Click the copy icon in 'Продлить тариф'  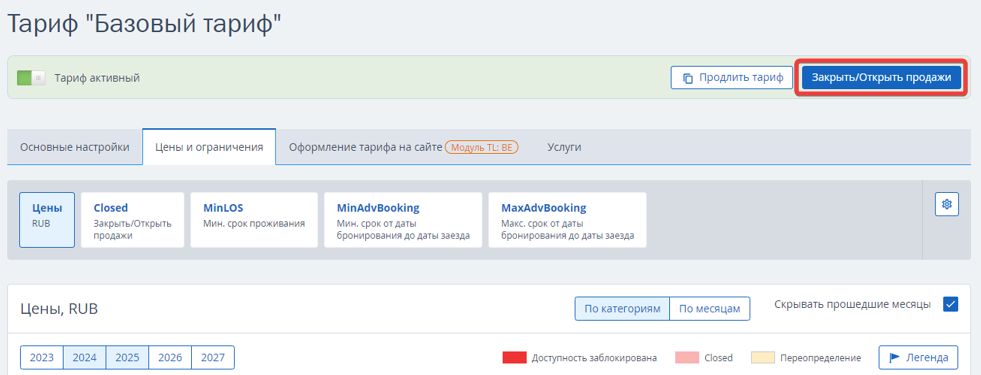point(688,78)
